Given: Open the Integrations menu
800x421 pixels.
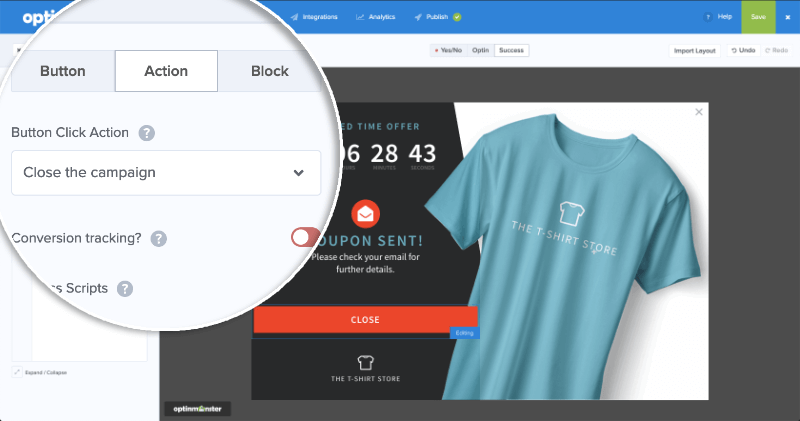Looking at the screenshot, I should 314,17.
